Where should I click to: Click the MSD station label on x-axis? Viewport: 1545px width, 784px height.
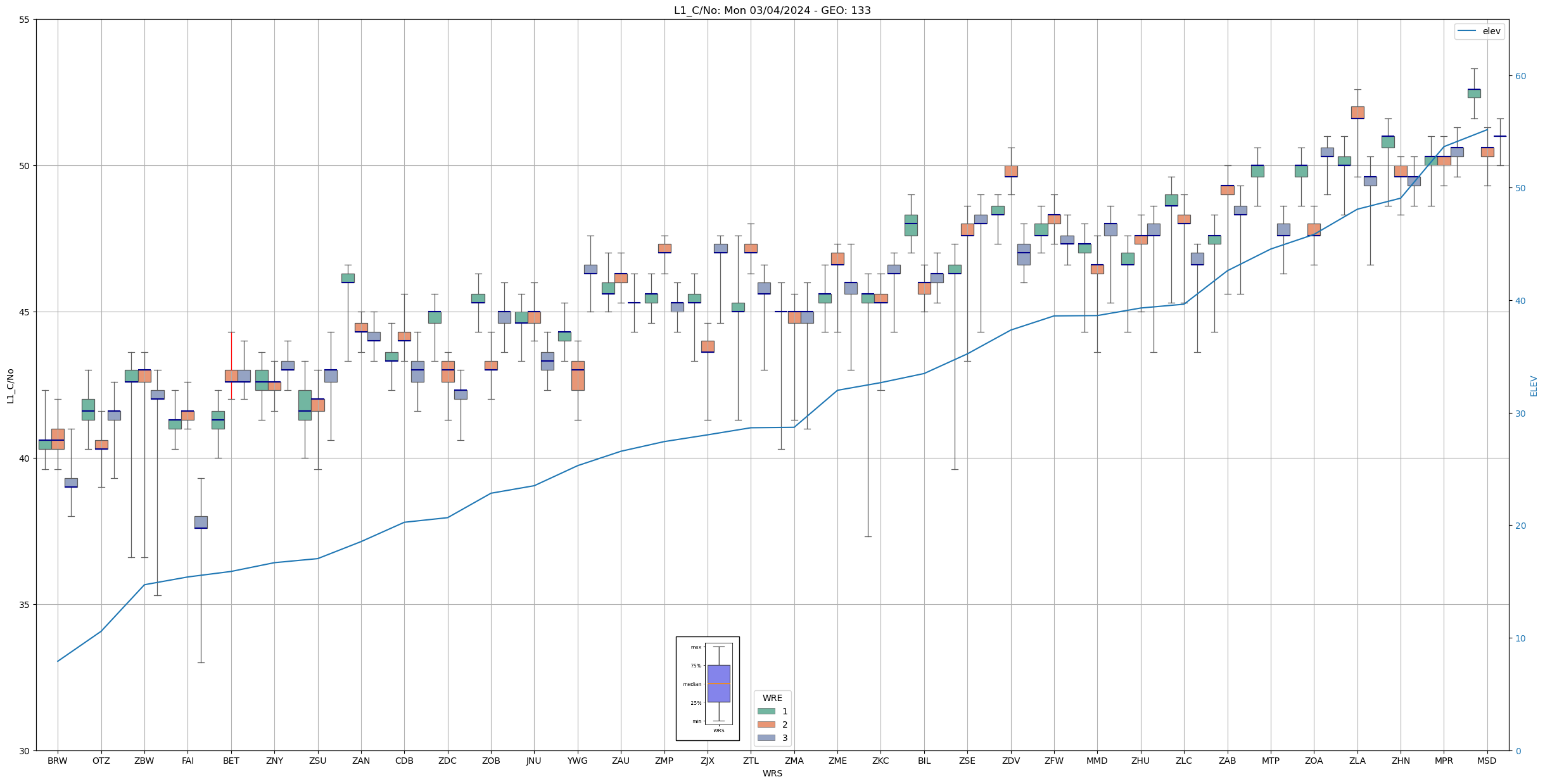click(1487, 761)
